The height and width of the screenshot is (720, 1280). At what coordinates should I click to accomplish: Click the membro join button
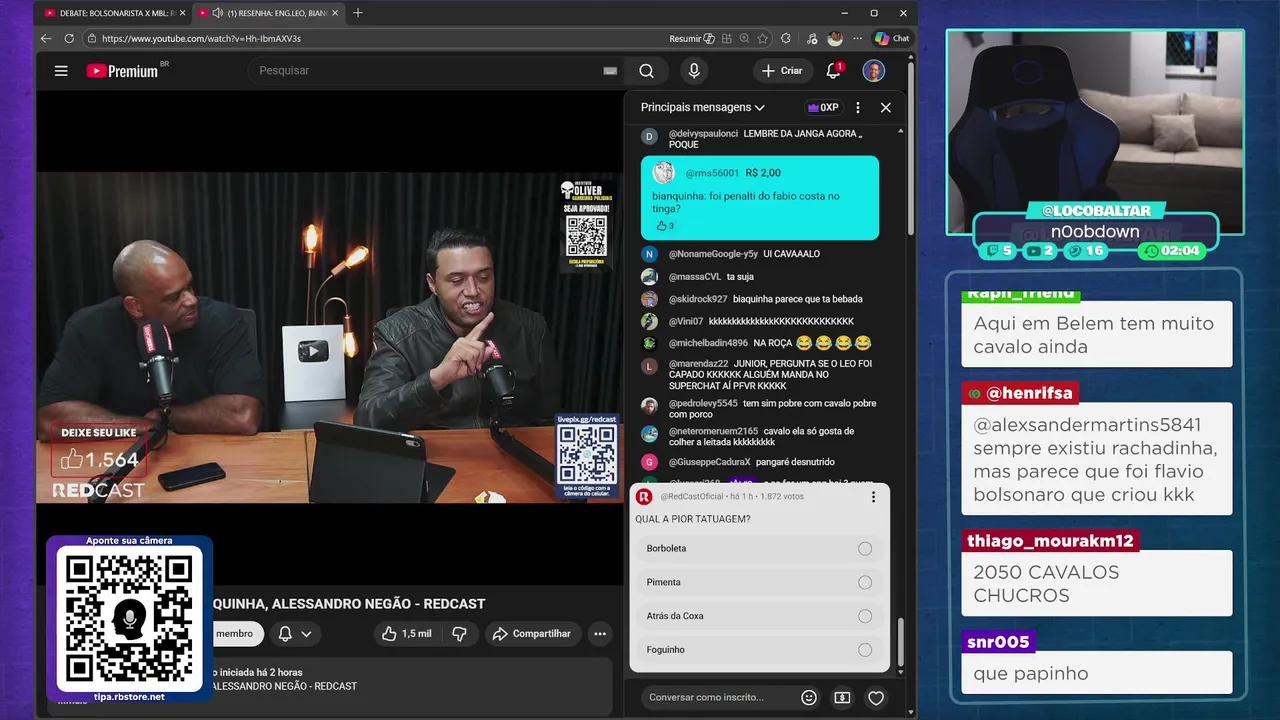tap(235, 634)
